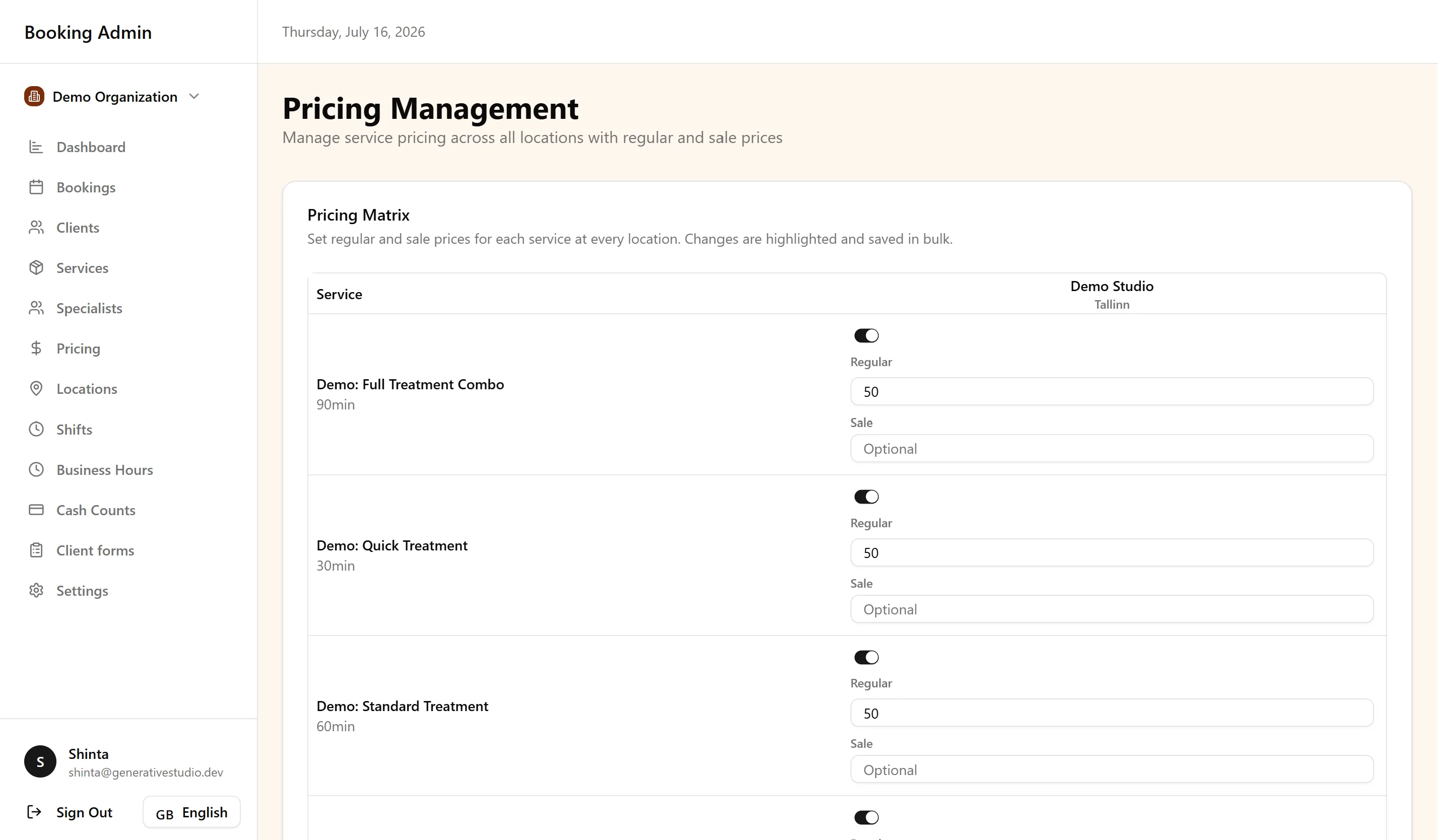
Task: Go to Bookings page
Action: point(86,187)
